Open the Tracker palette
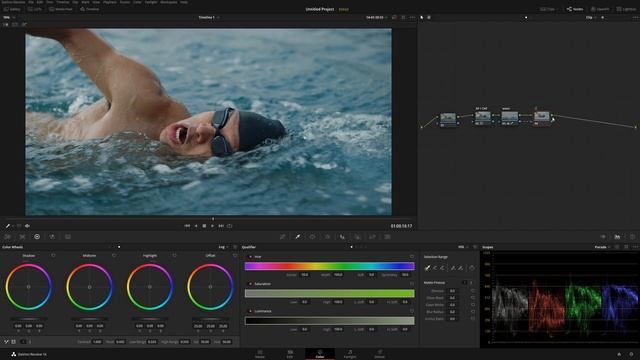640x360 pixels. click(327, 237)
